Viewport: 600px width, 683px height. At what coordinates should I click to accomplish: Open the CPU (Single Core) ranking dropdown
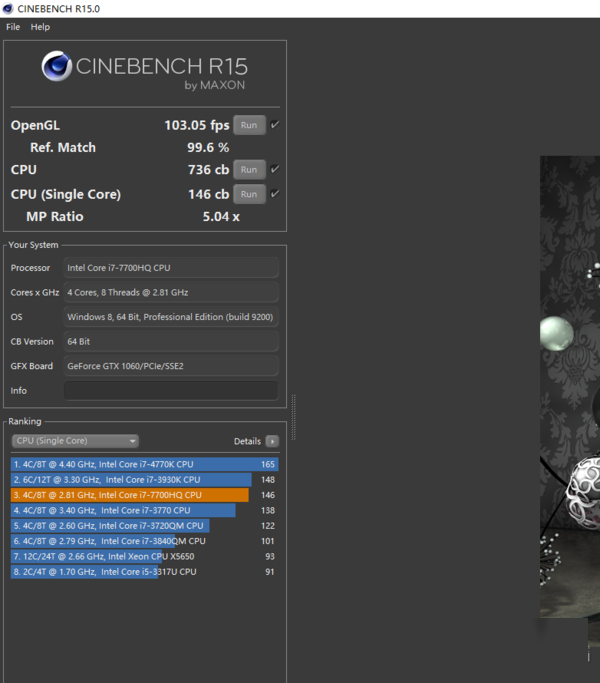tap(75, 441)
